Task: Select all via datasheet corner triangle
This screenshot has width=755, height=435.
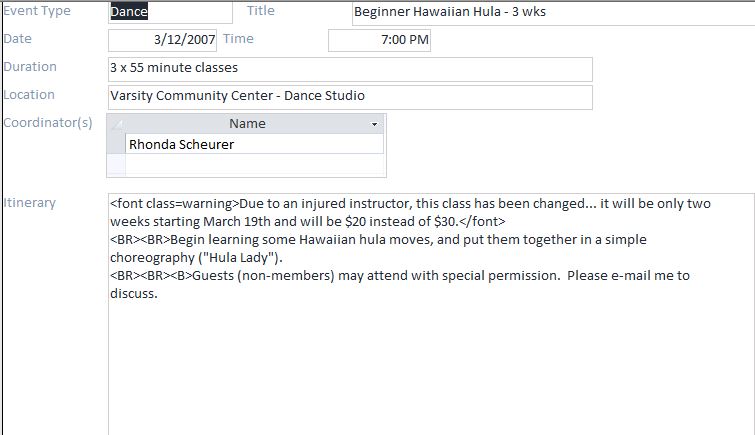Action: pyautogui.click(x=116, y=124)
